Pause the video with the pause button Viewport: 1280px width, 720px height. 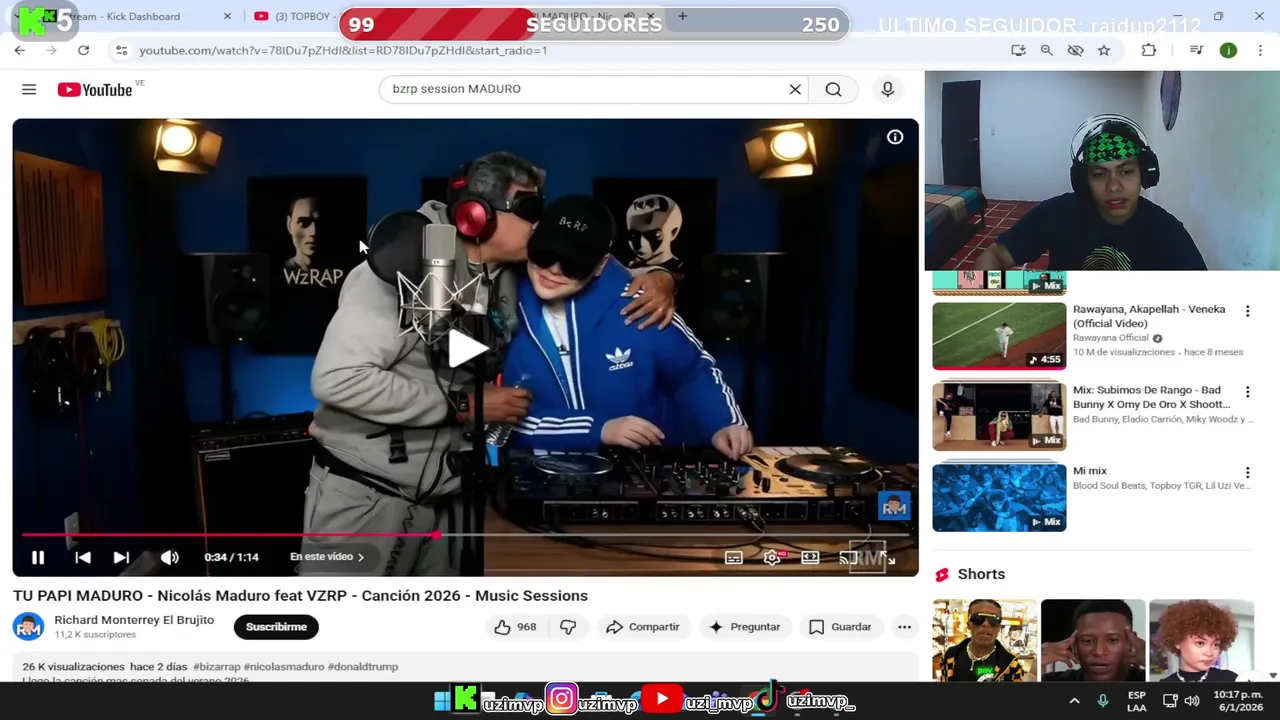click(x=38, y=557)
